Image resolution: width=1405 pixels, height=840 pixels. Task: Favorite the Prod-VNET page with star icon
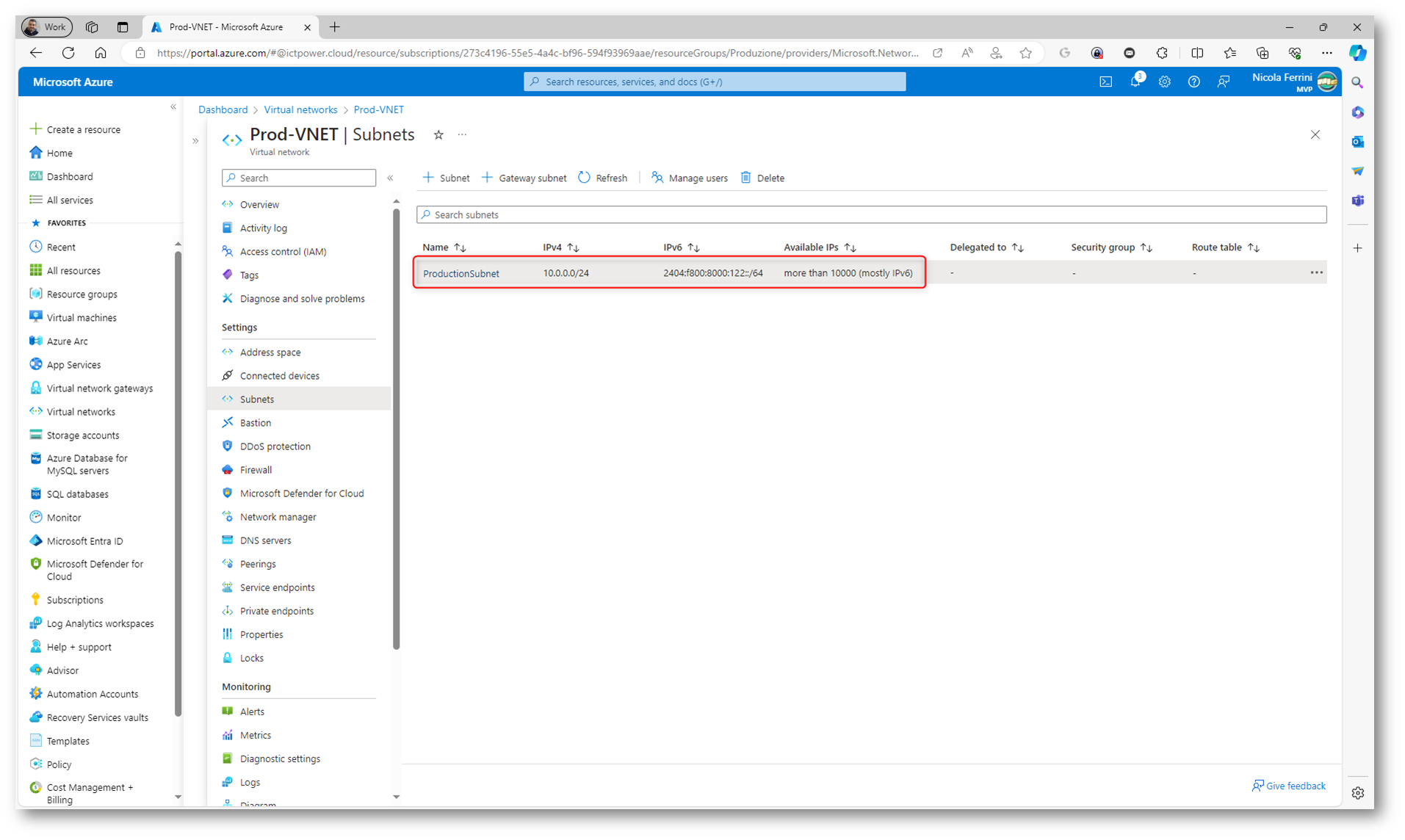438,134
